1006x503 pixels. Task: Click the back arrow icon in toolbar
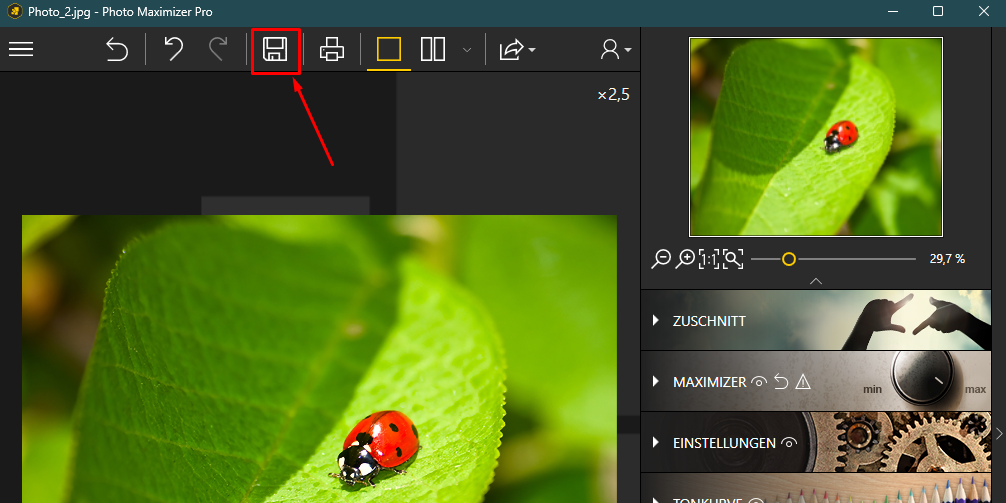pos(117,49)
